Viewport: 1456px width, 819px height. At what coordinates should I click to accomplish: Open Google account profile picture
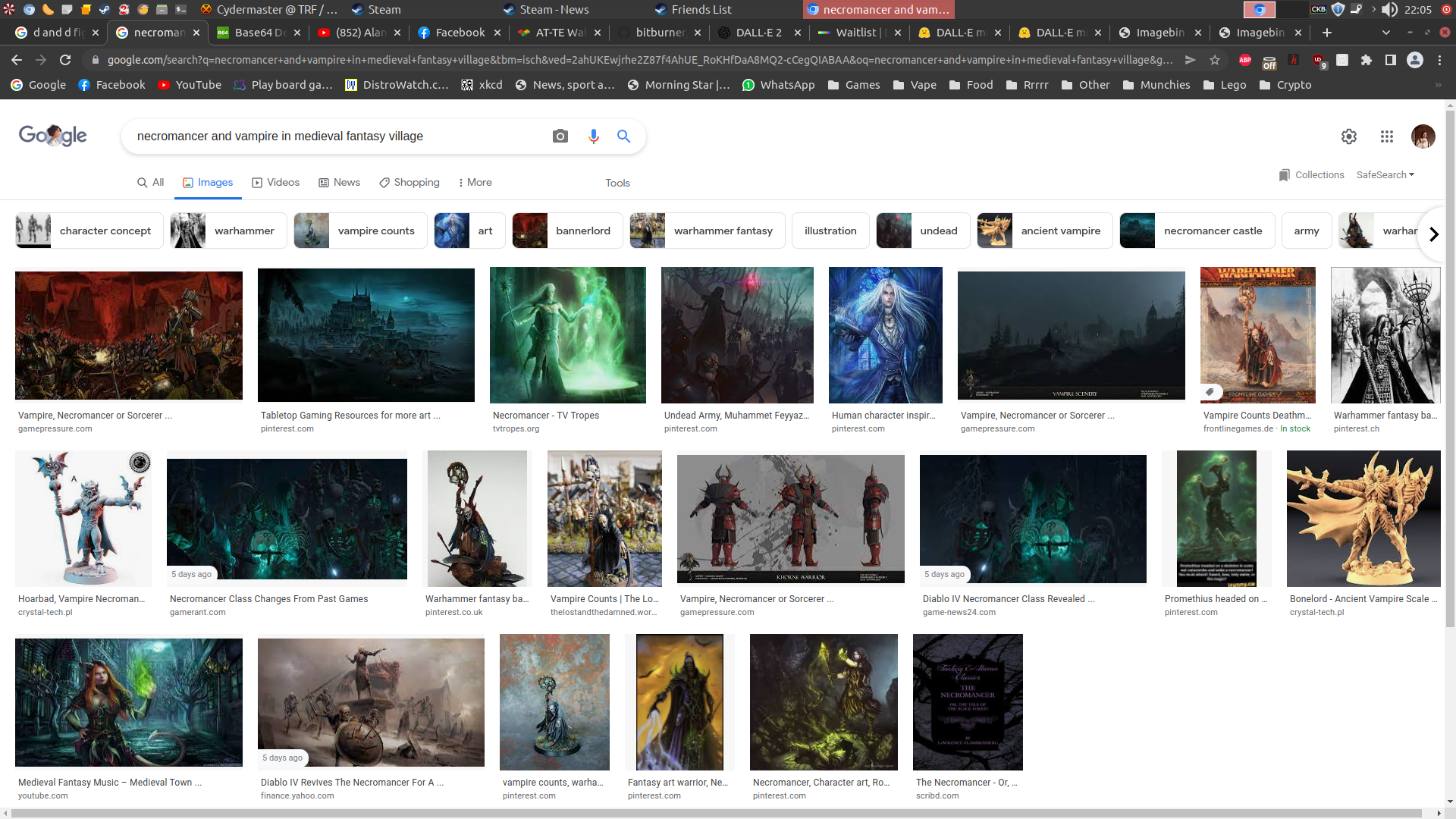[x=1423, y=136]
